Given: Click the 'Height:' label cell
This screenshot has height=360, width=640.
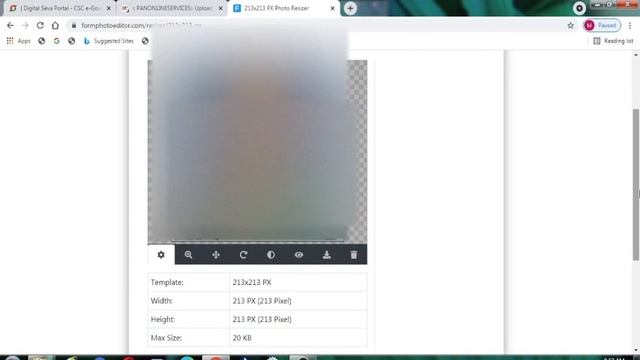Looking at the screenshot, I should (x=189, y=319).
